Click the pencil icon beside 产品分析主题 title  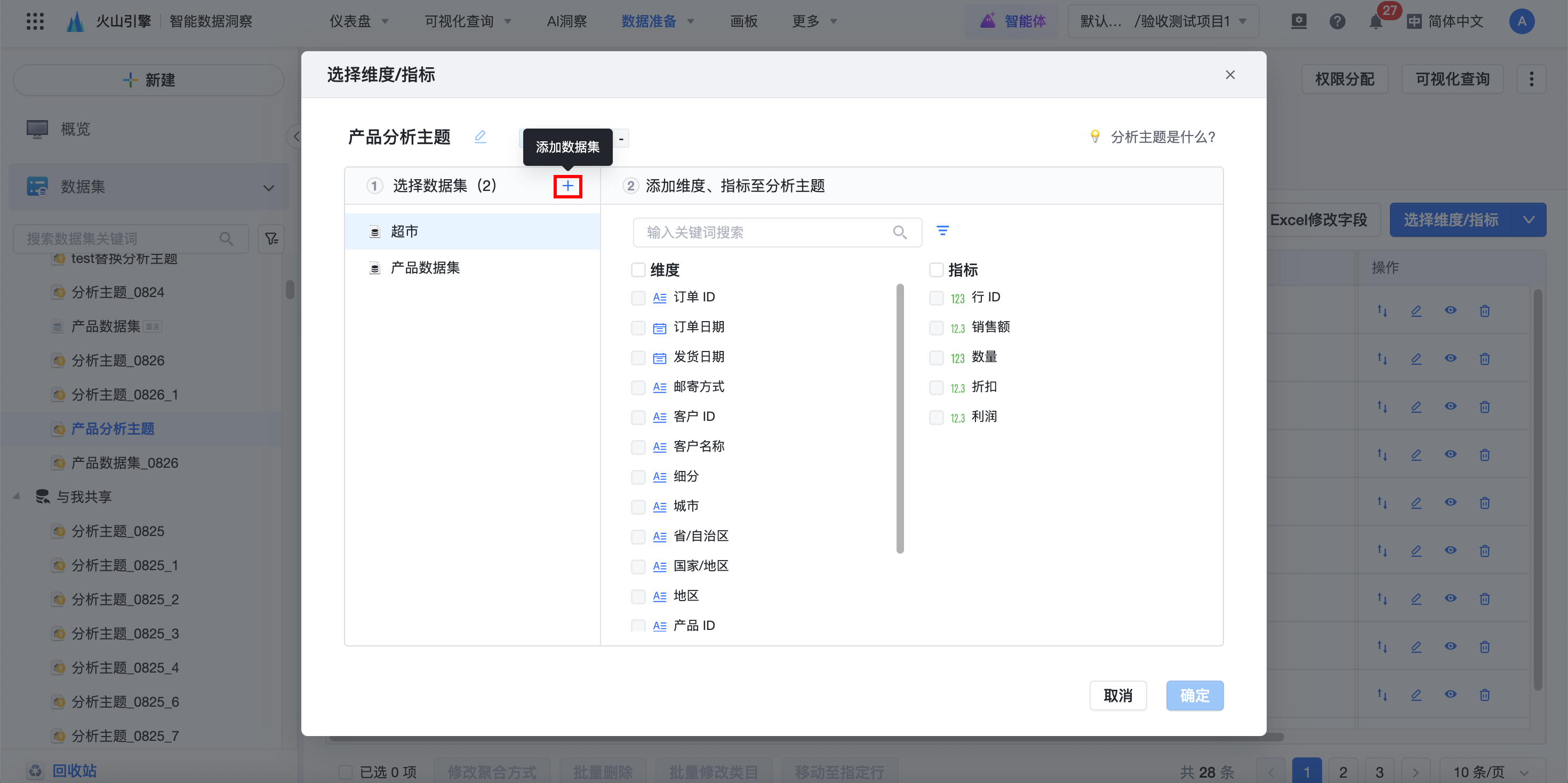[x=479, y=137]
